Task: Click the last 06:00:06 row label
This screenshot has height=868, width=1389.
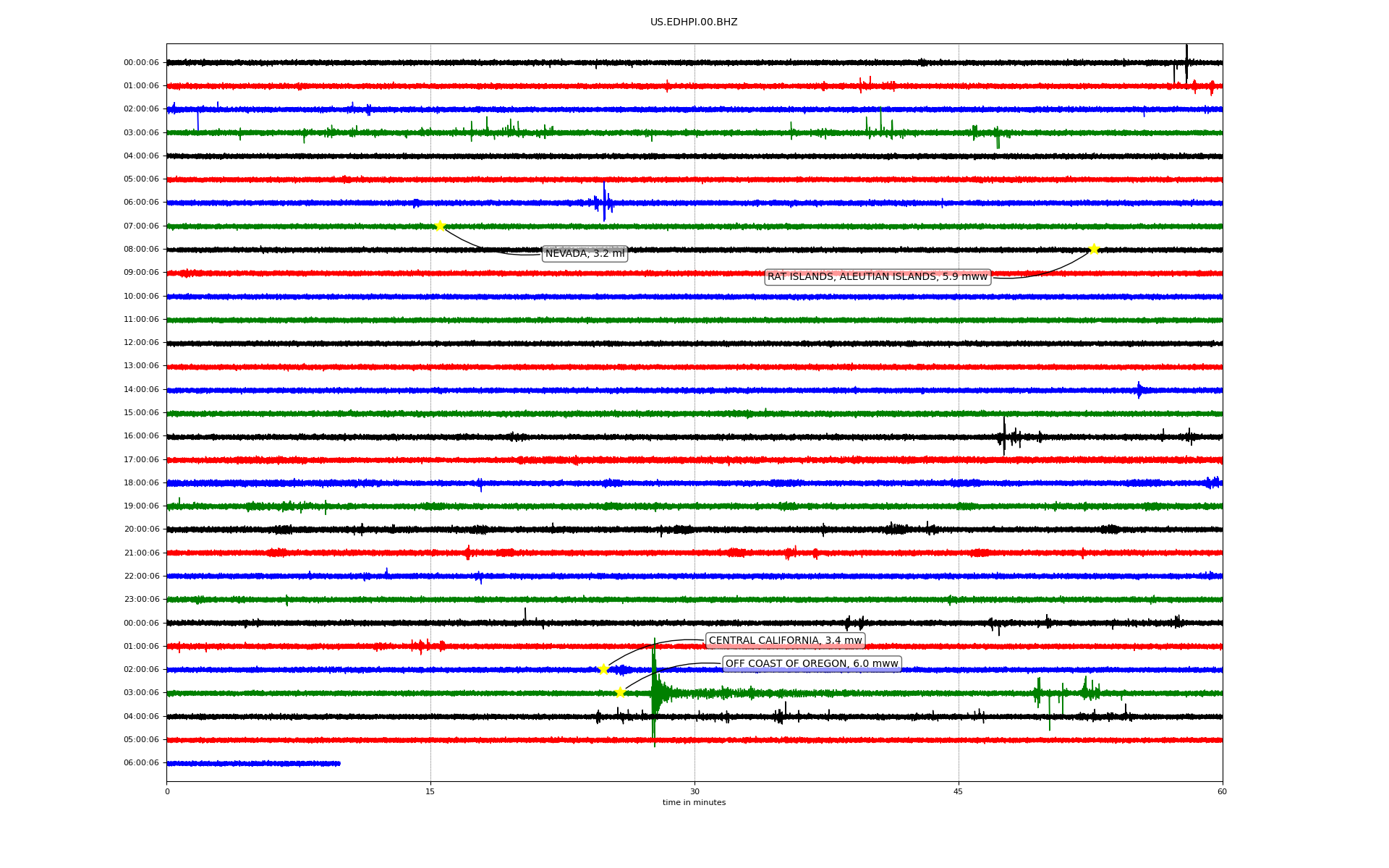Action: click(141, 762)
